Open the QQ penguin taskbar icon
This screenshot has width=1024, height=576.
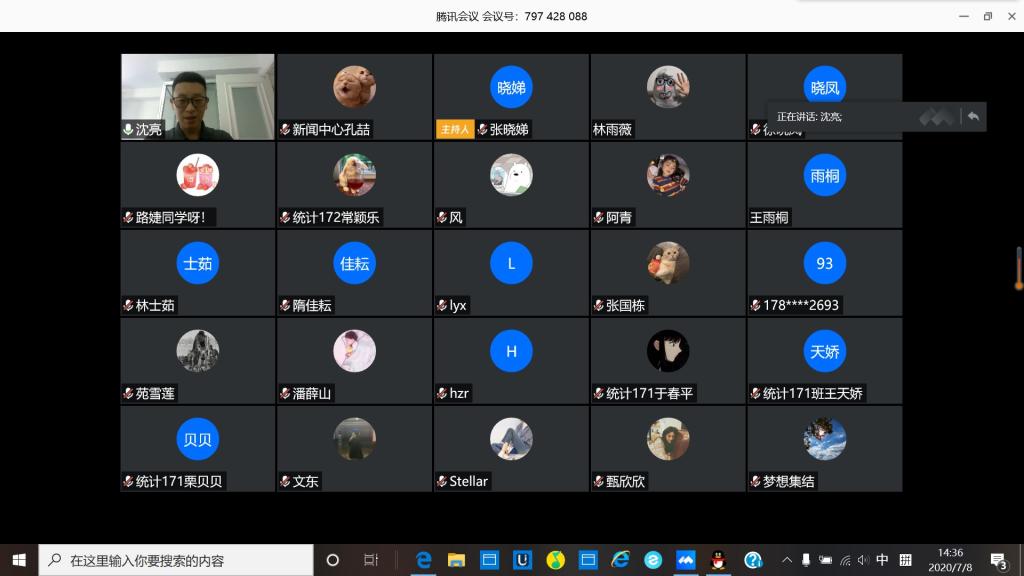tap(717, 560)
